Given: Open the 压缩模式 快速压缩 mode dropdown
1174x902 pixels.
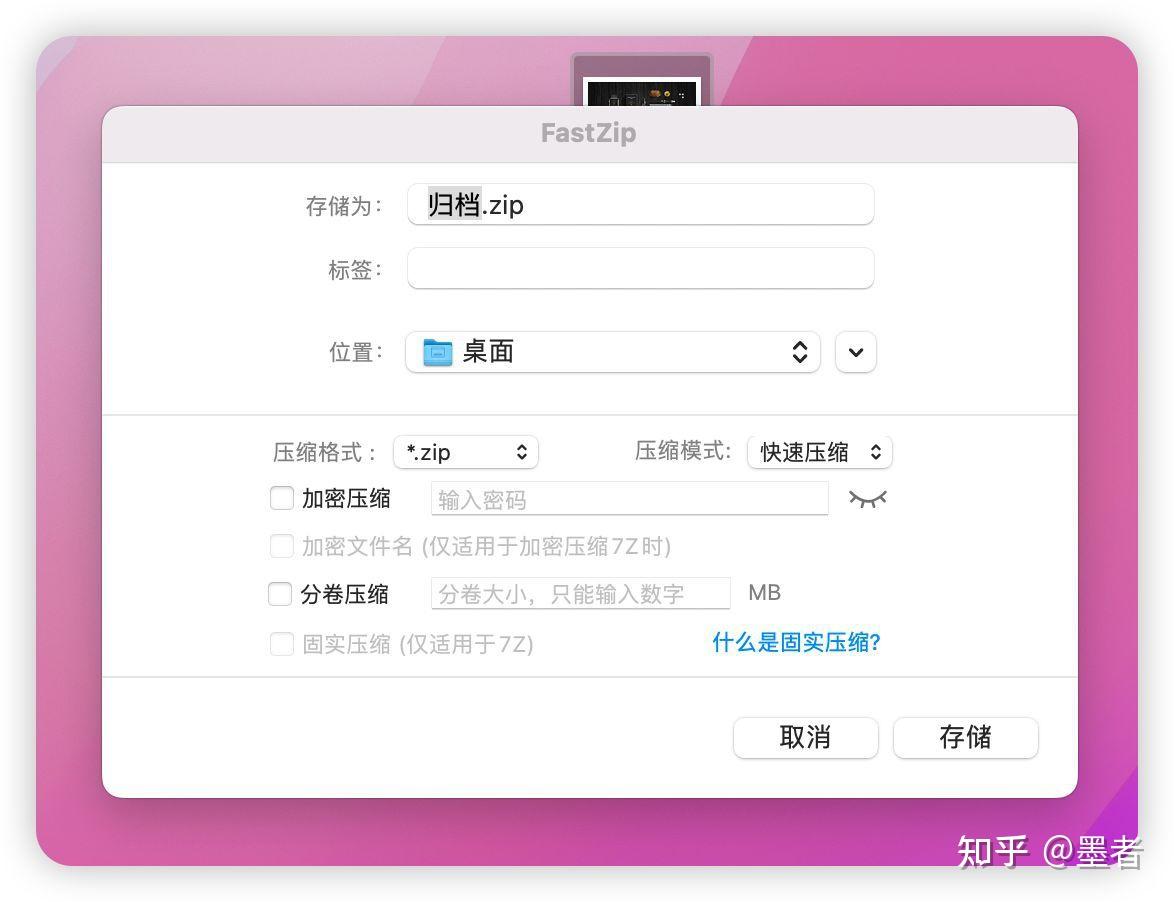Looking at the screenshot, I should point(819,452).
